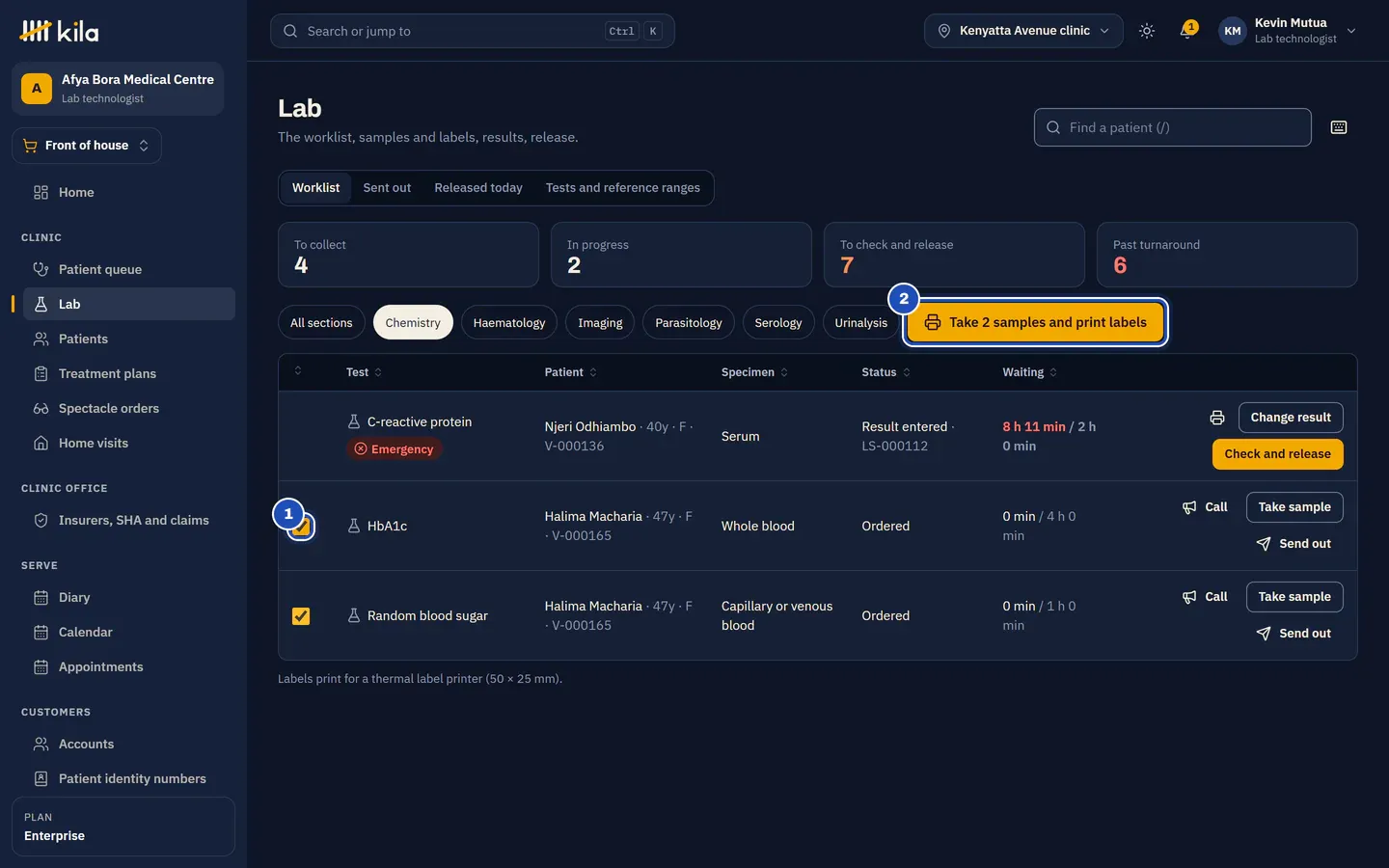Open the To check and release card
This screenshot has width=1389, height=868.
(x=954, y=255)
